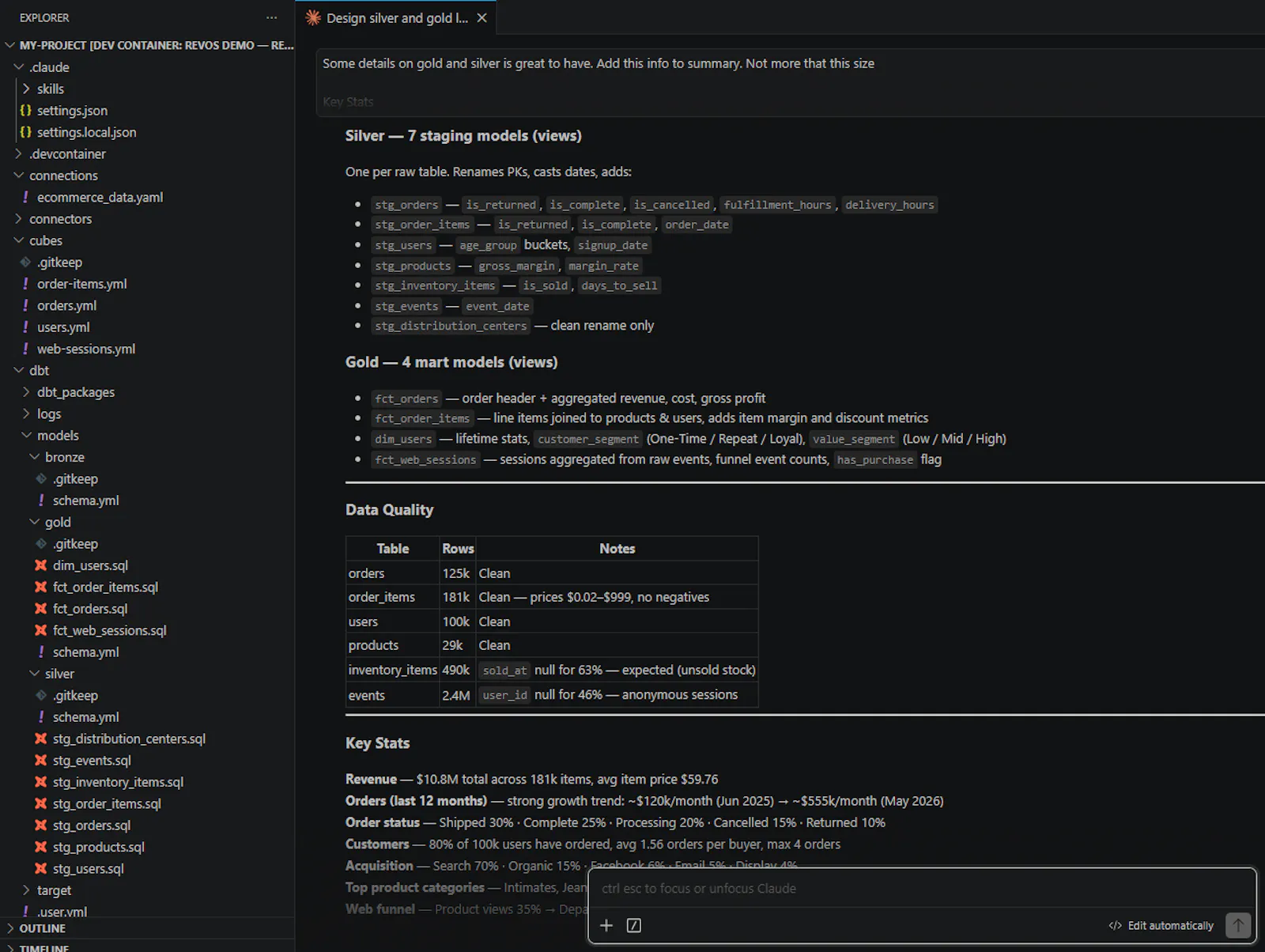Viewport: 1265px width, 952px height.
Task: Click .gitkeep diamond icon under silver
Action: [41, 695]
